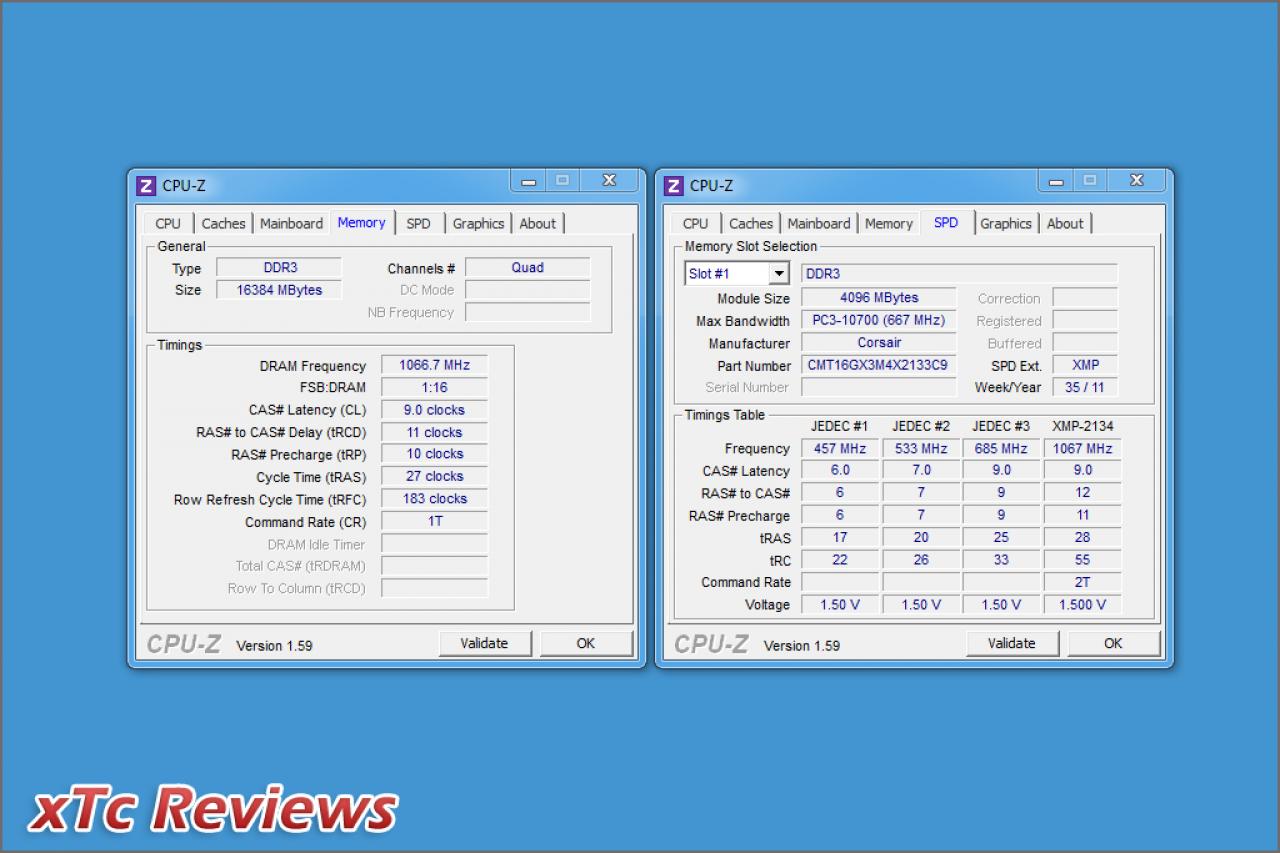Open the Slot #1 memory slot dropdown

tap(779, 274)
